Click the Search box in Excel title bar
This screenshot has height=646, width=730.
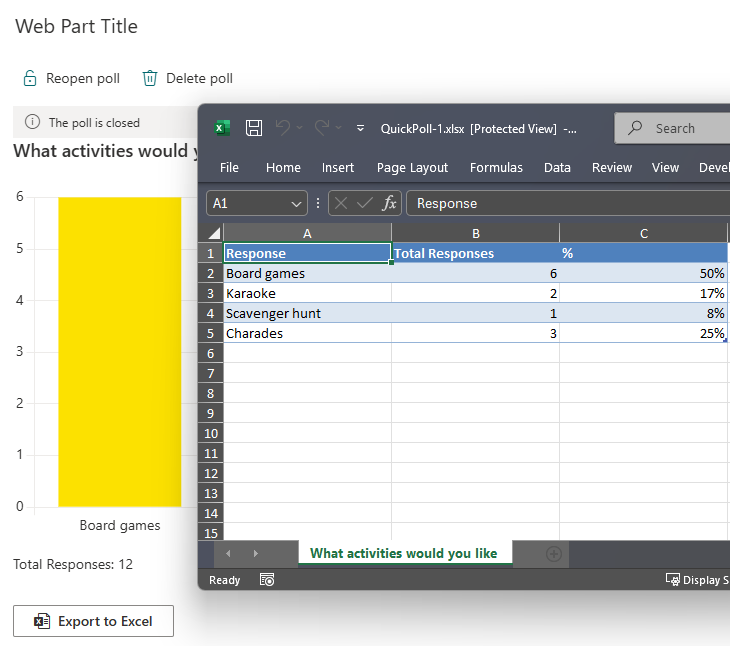tap(672, 128)
